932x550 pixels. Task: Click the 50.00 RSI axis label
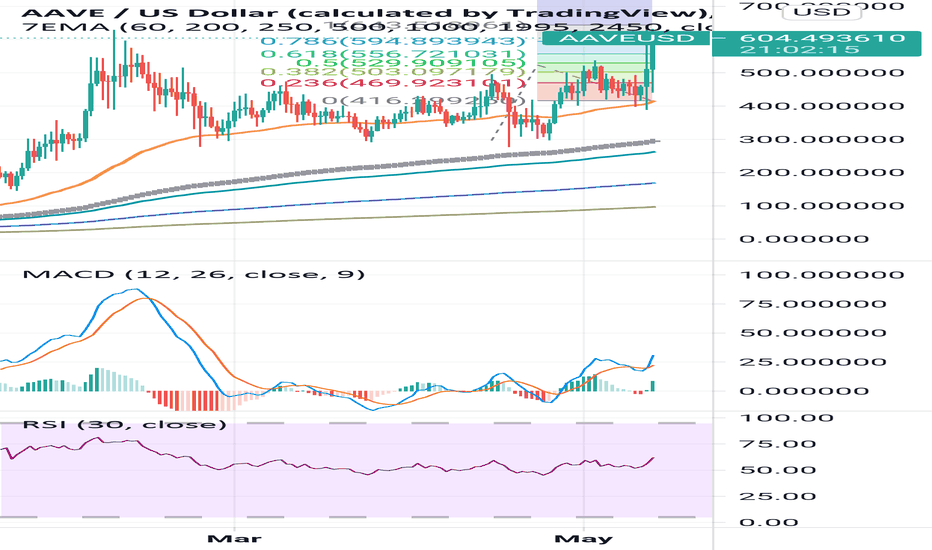click(777, 470)
